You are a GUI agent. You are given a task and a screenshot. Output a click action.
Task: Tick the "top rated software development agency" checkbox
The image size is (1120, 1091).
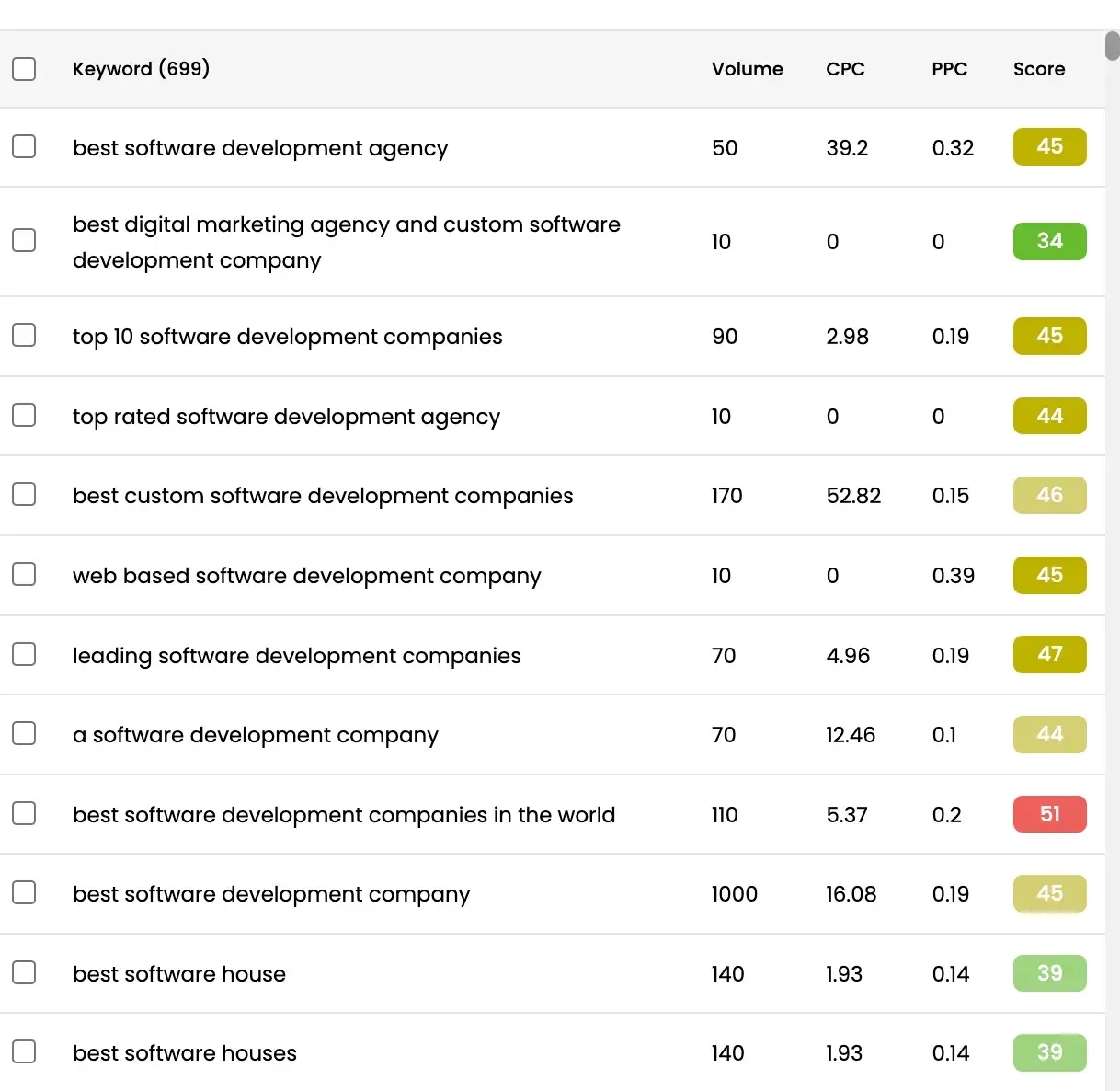[x=24, y=415]
